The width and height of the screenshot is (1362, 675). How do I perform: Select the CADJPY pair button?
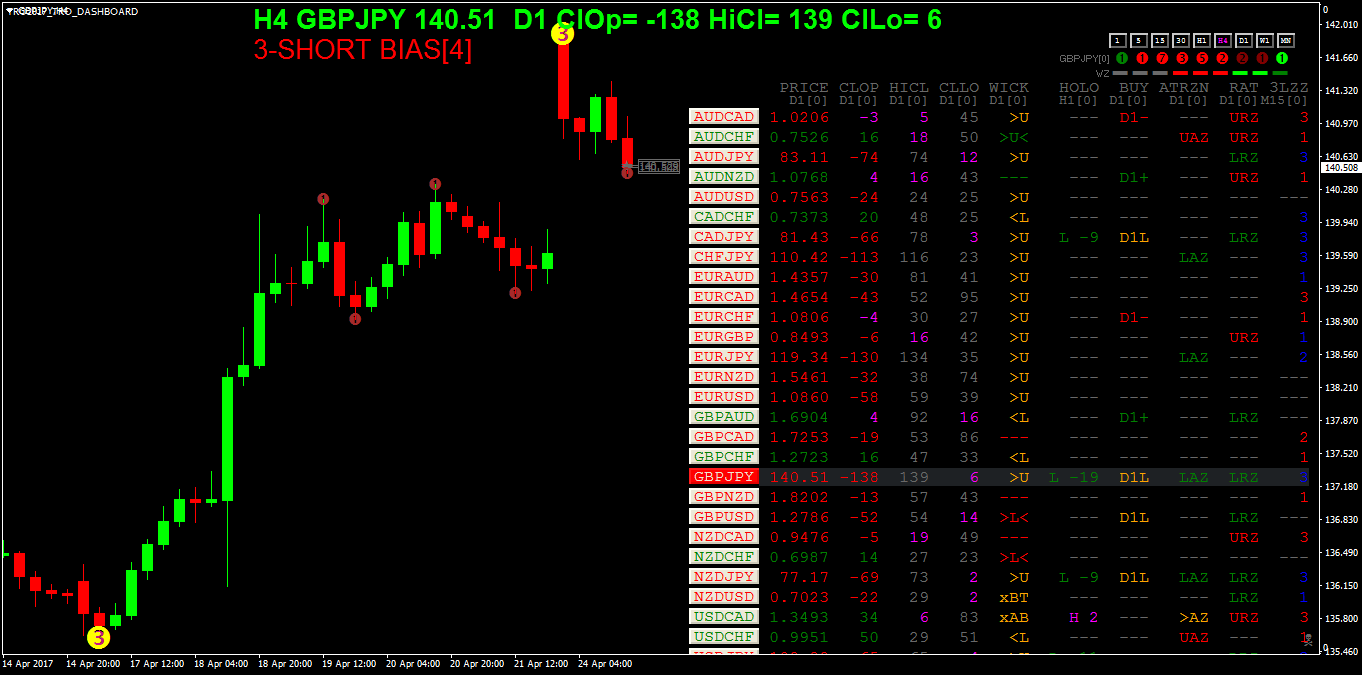click(x=724, y=237)
